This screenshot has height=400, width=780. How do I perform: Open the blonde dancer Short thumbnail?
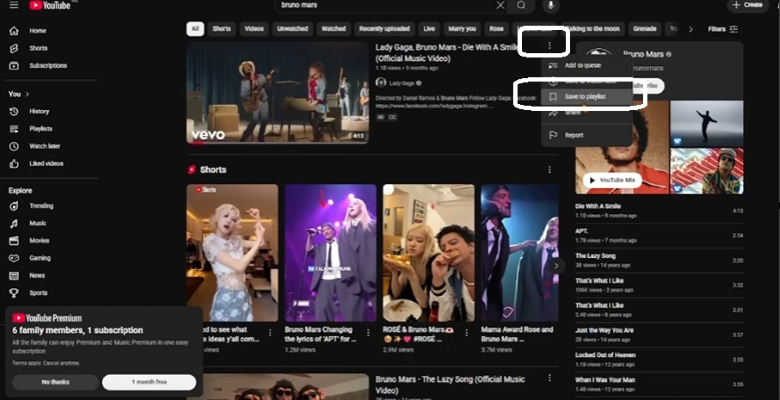pyautogui.click(x=232, y=253)
